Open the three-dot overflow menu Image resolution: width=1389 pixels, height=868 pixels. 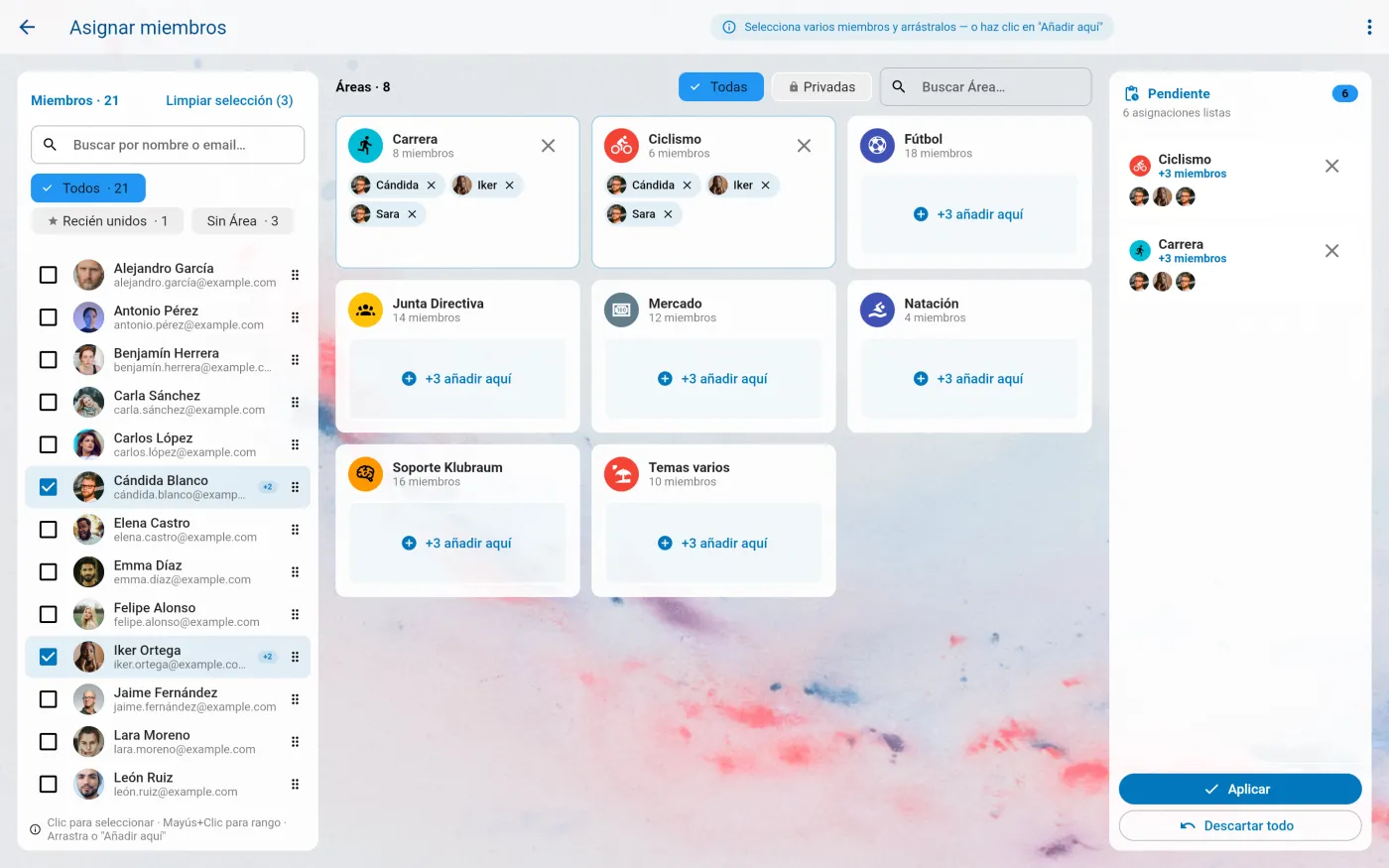tap(1369, 28)
